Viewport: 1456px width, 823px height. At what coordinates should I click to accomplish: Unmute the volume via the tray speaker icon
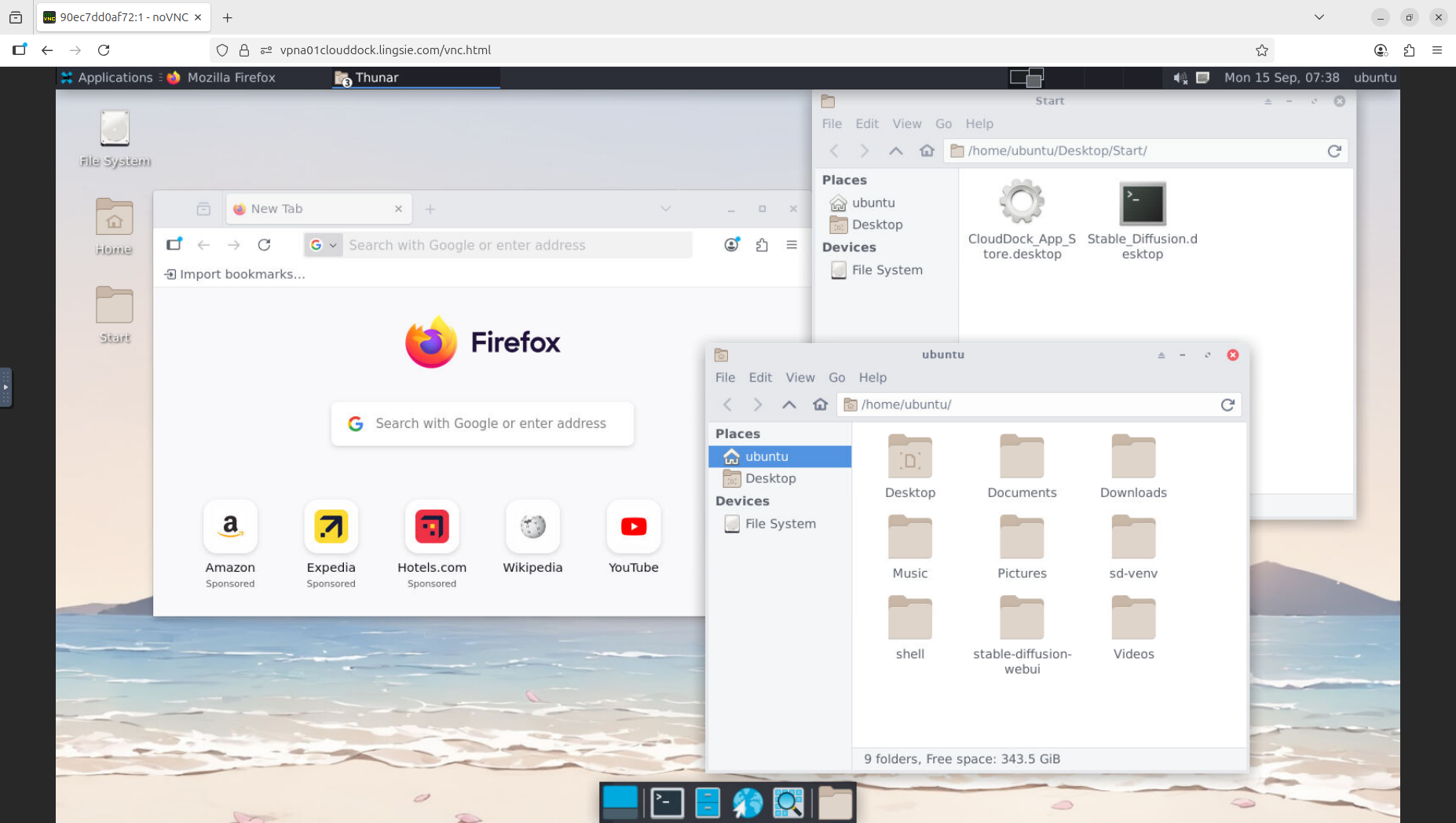pyautogui.click(x=1180, y=77)
